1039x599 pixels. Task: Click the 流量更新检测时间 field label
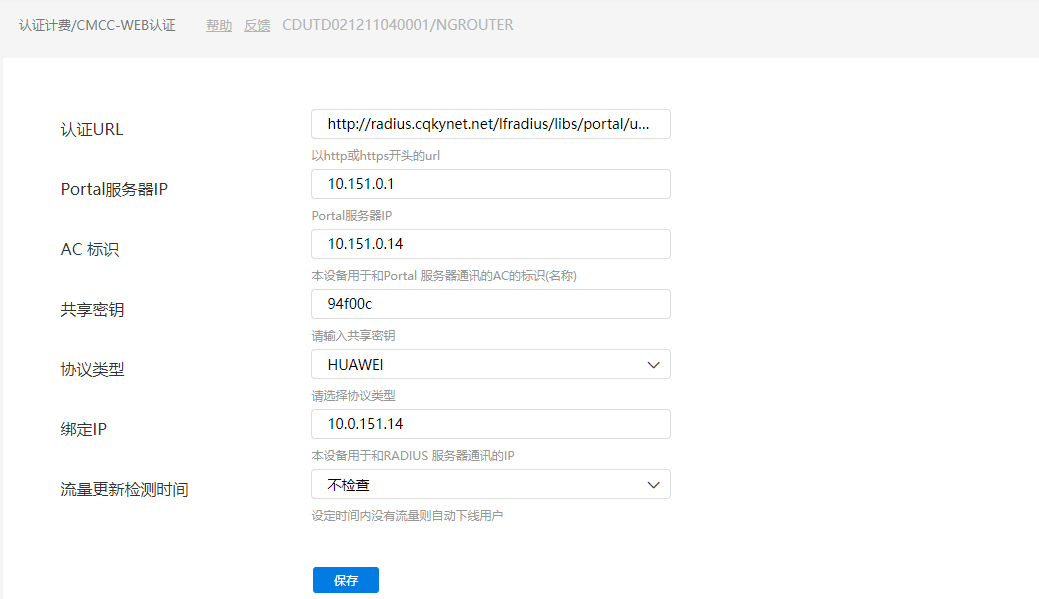click(124, 490)
